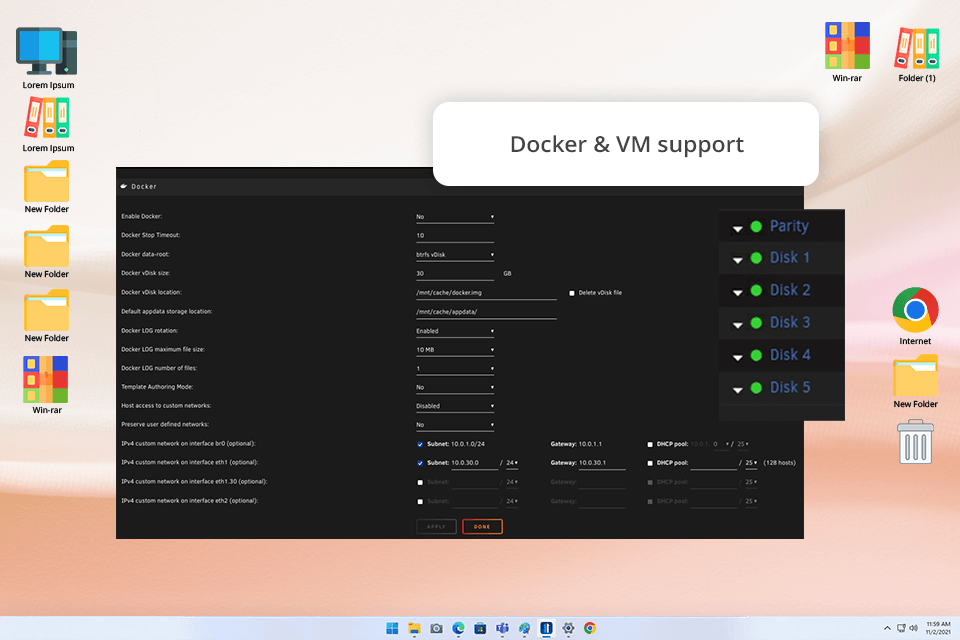Open the taskbar clock and date

[938, 628]
